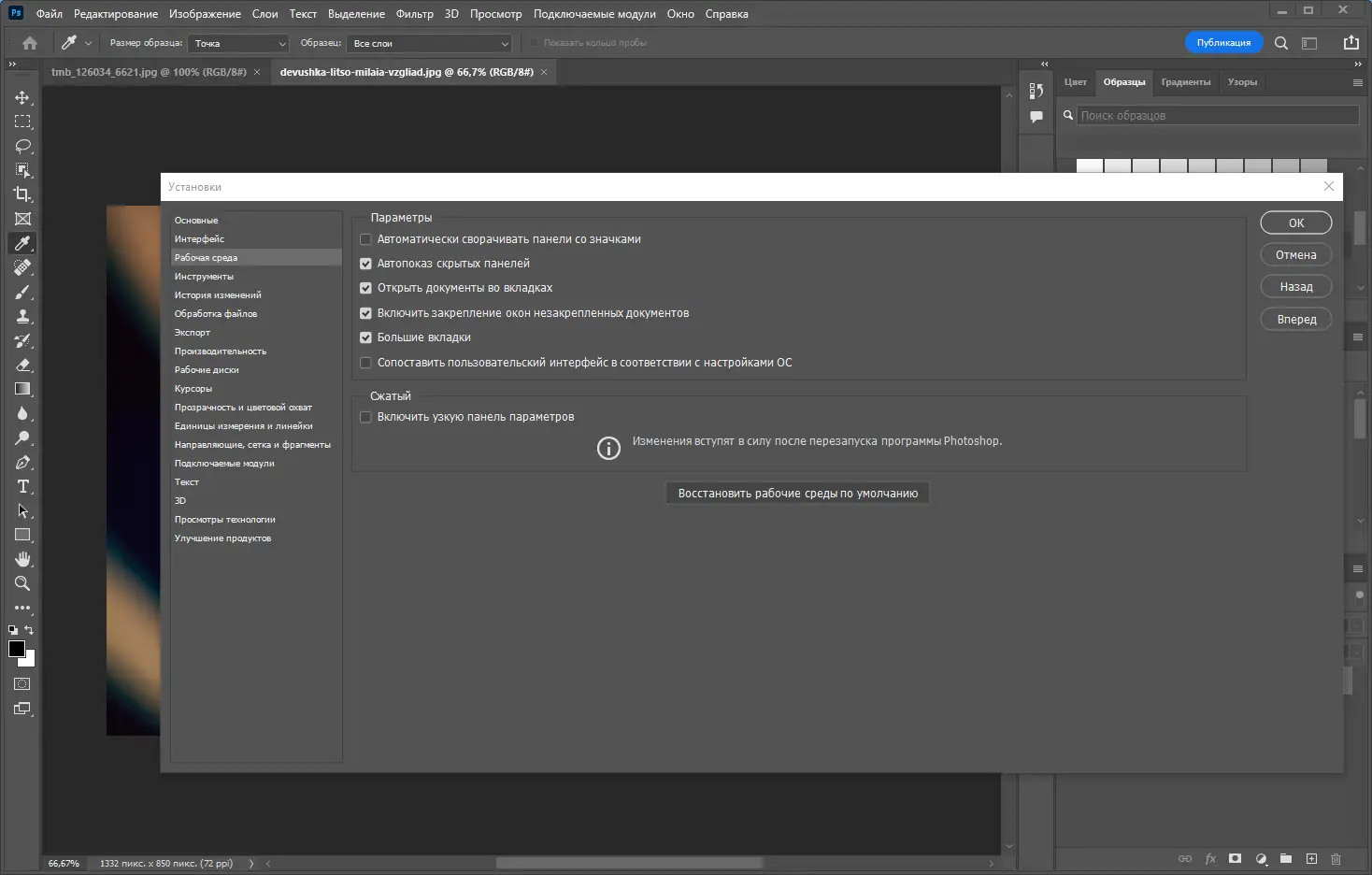
Task: Click the Home screen icon
Action: (30, 43)
